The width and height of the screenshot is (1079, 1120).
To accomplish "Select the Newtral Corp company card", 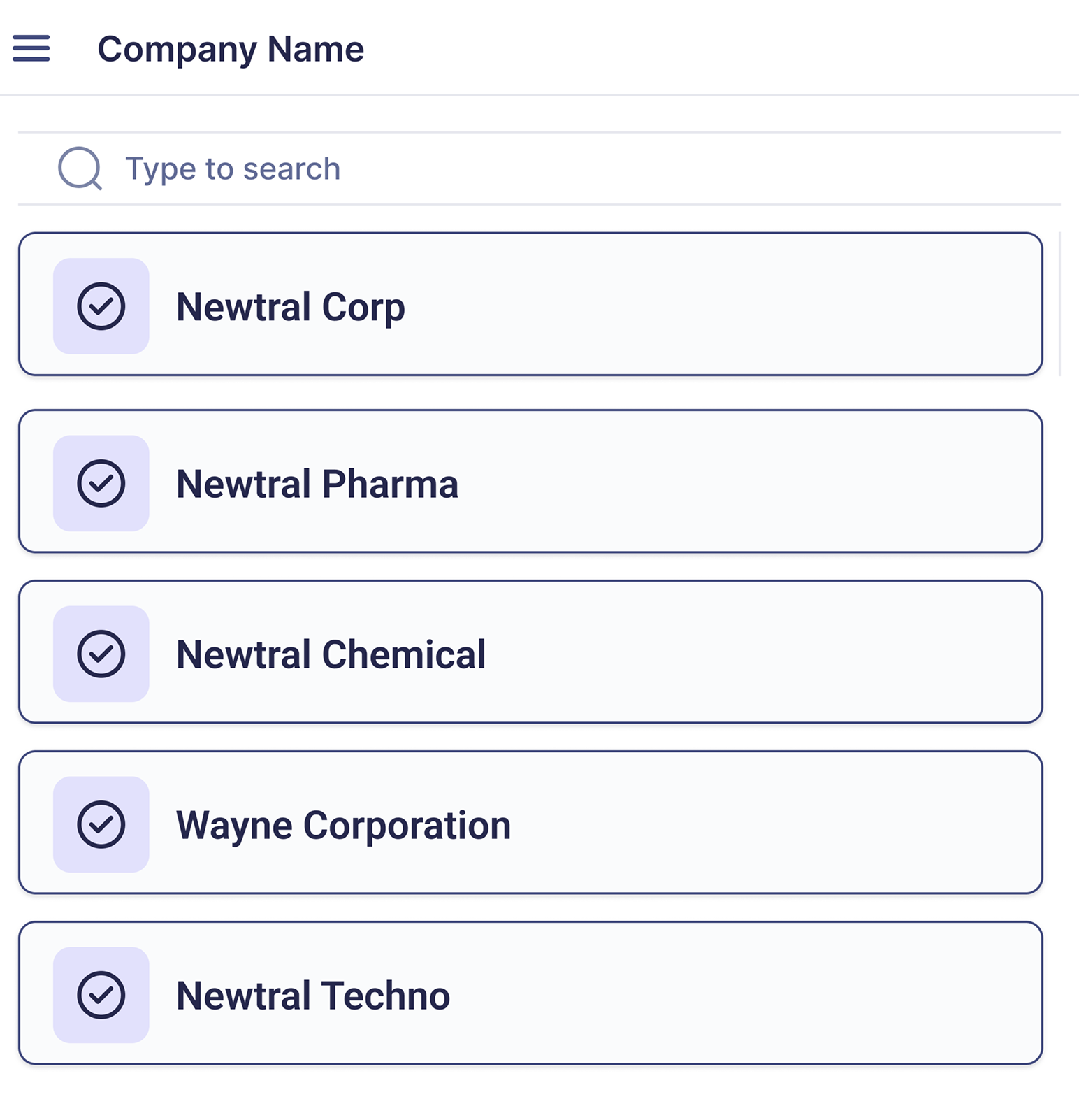I will [x=699, y=305].
